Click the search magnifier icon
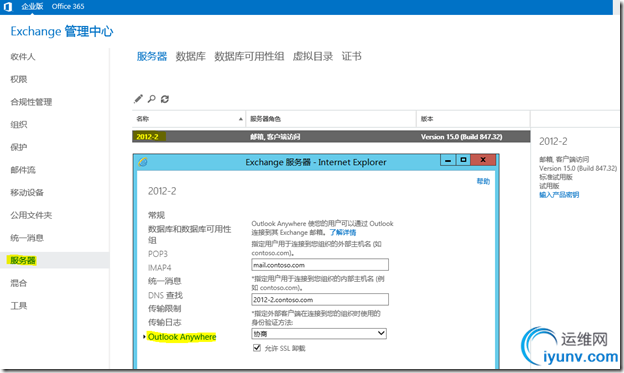The image size is (624, 373). 152,99
